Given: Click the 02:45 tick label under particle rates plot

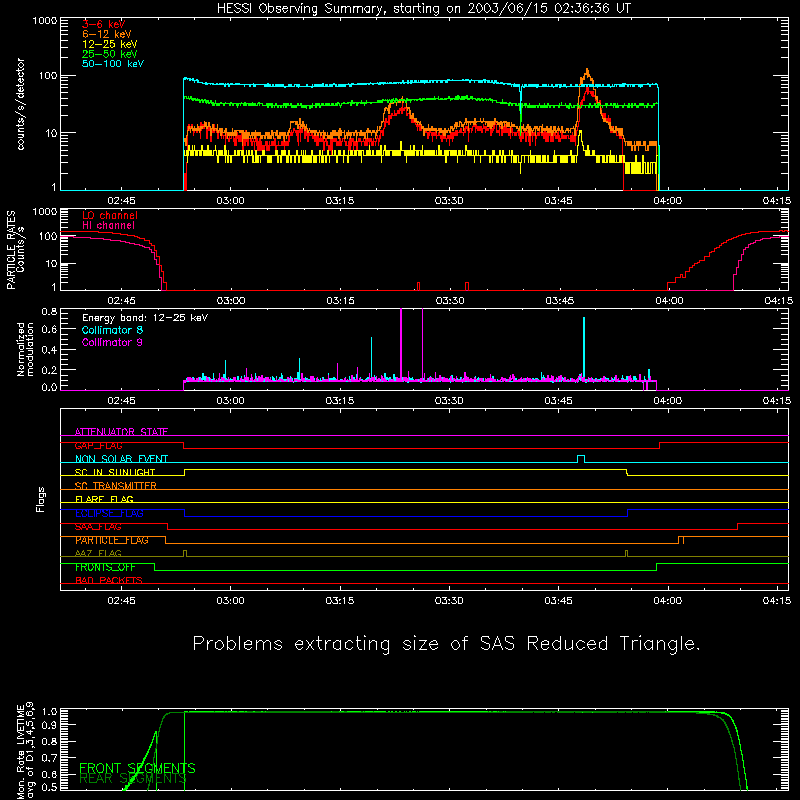Looking at the screenshot, I should [x=121, y=301].
